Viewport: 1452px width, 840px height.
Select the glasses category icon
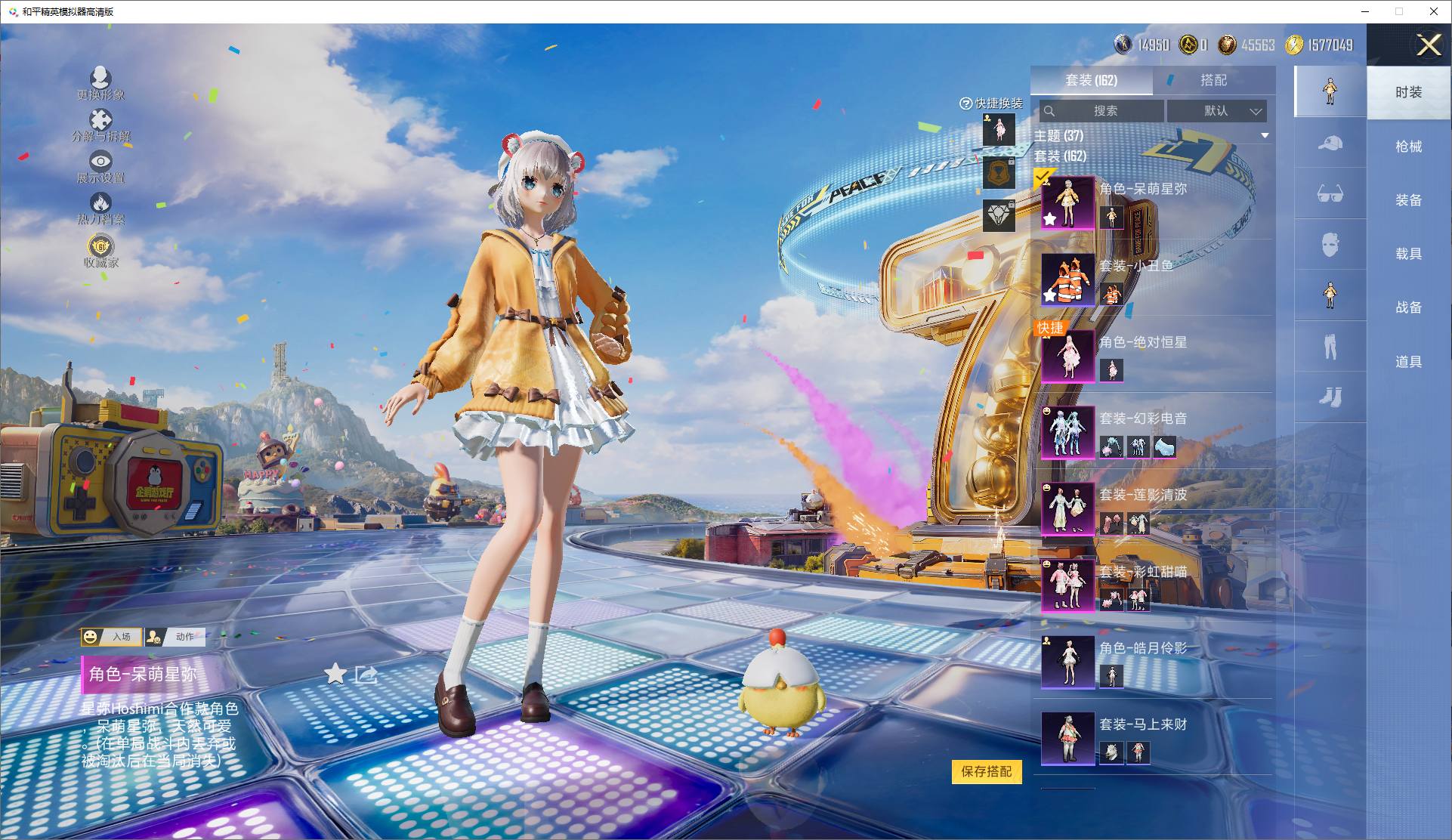pos(1330,193)
